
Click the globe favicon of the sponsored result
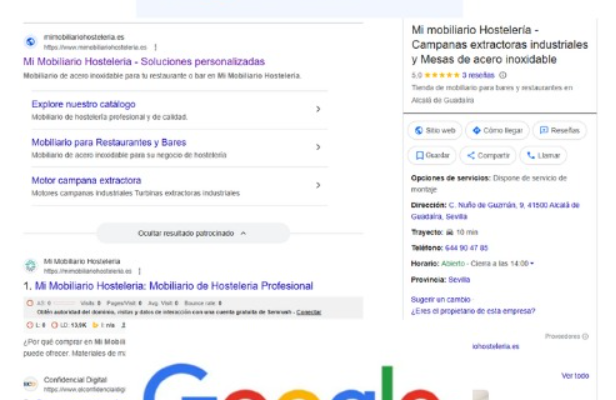[31, 42]
